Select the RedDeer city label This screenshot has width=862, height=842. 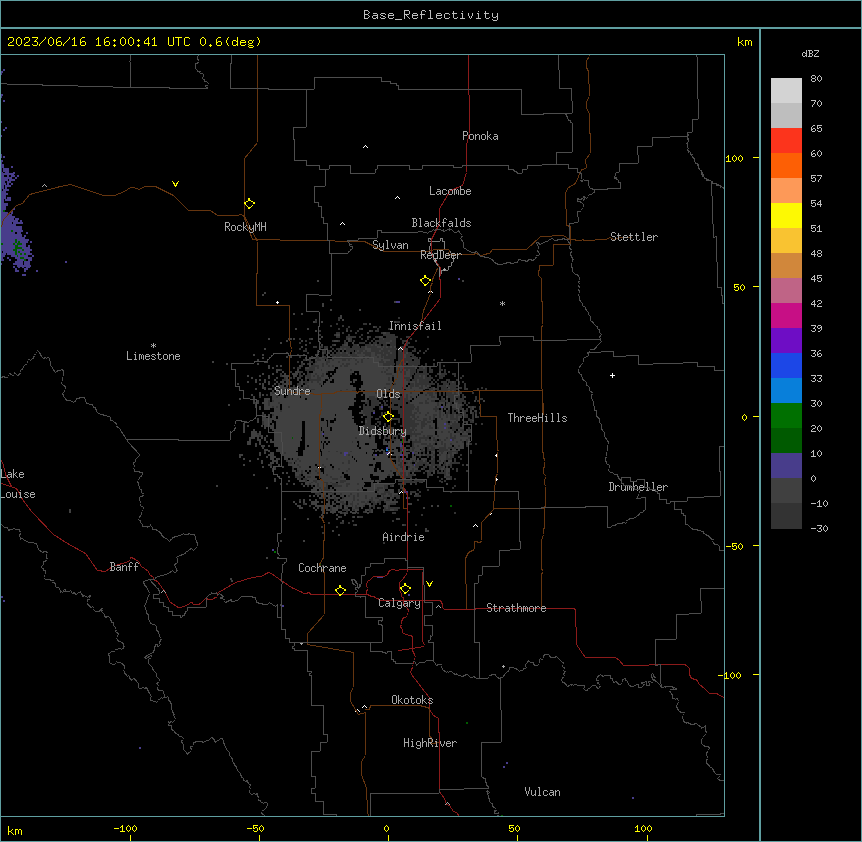[440, 255]
